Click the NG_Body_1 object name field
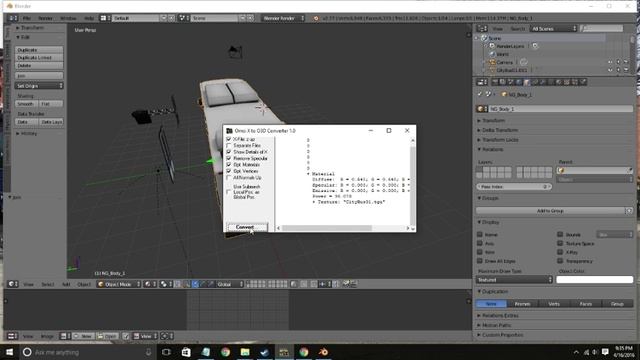 coord(560,109)
